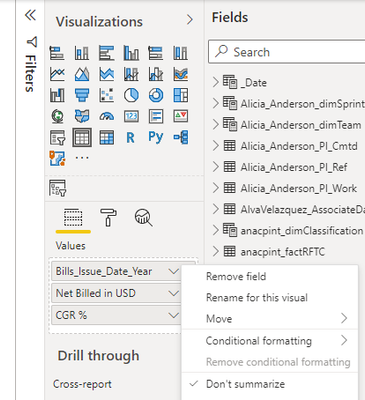Screen dimensions: 365x400
Task: Select the ArcGIS Maps visual
Action: [57, 158]
